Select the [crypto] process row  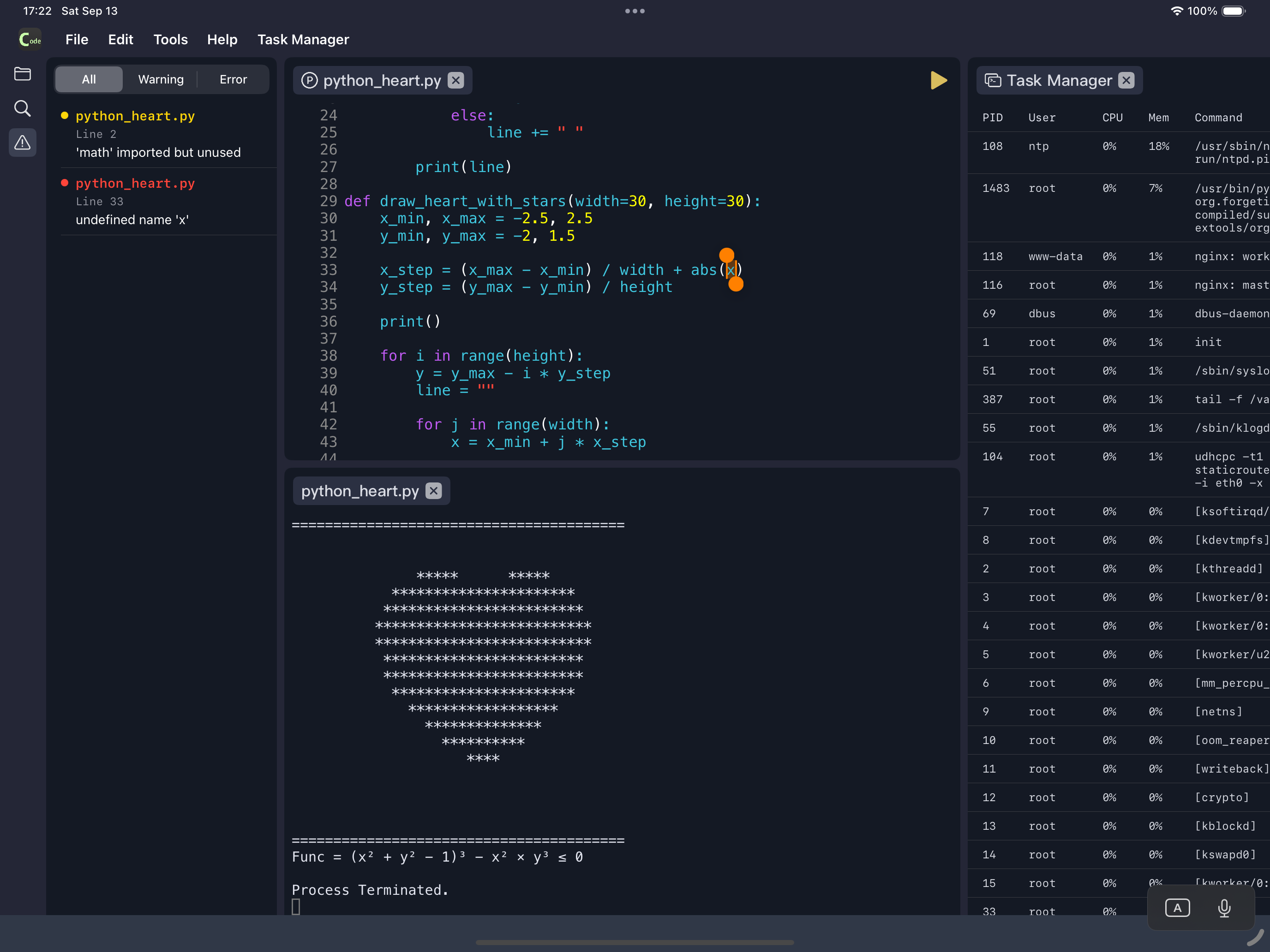(1119, 797)
